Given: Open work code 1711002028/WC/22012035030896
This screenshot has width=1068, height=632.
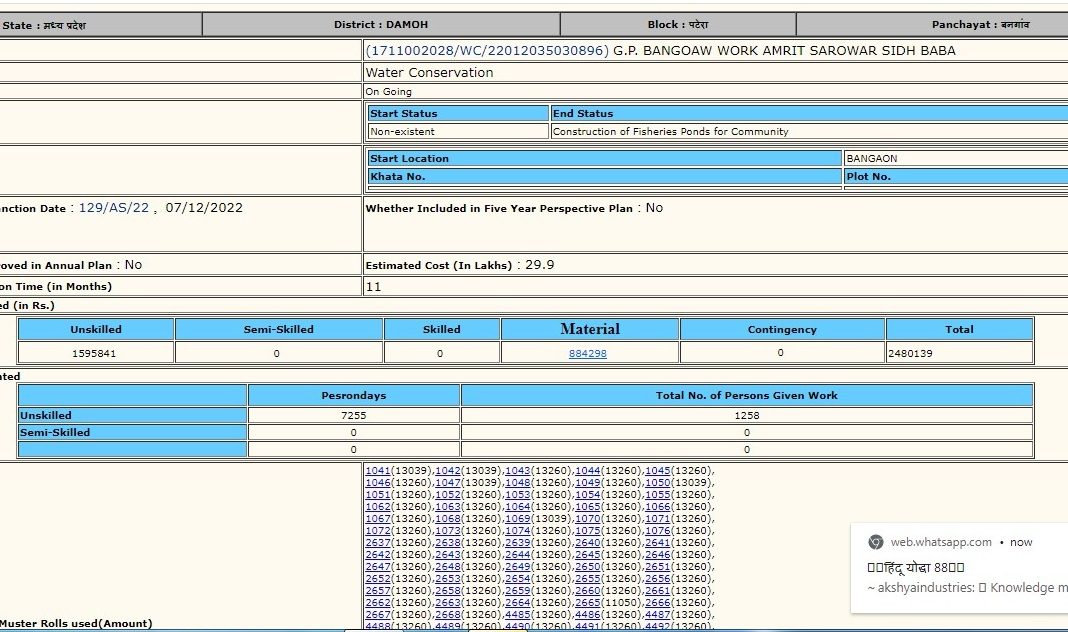Looking at the screenshot, I should pyautogui.click(x=487, y=50).
